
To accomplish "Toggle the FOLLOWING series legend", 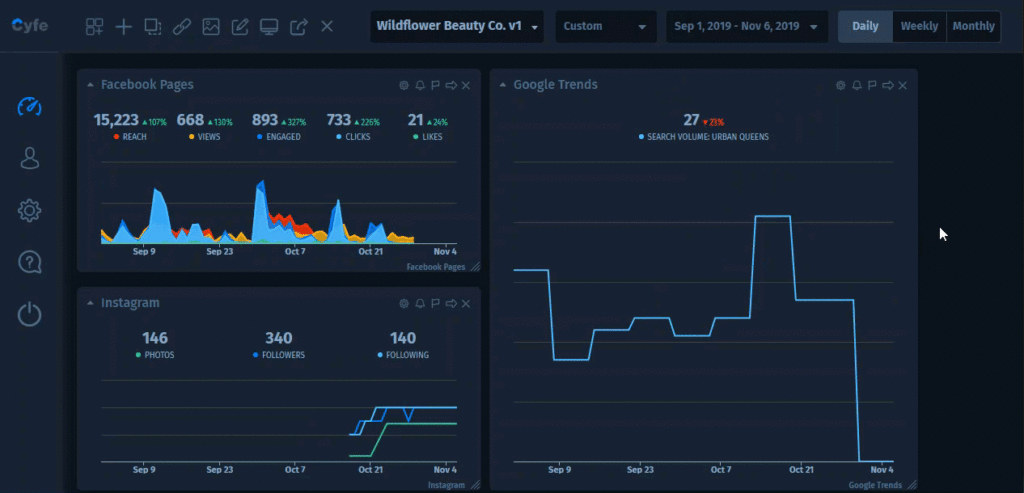I will (403, 355).
